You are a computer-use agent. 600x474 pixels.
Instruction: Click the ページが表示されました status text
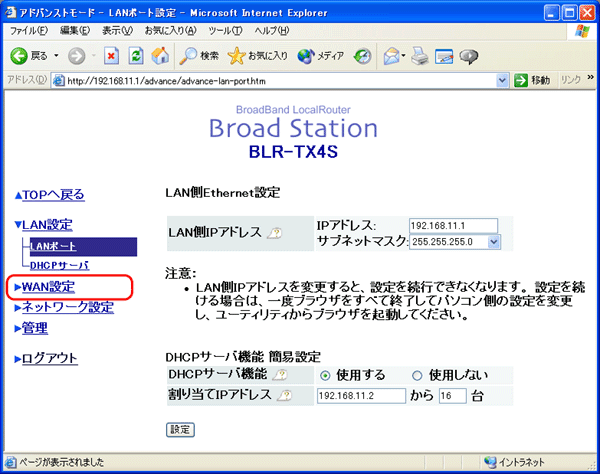tap(61, 462)
